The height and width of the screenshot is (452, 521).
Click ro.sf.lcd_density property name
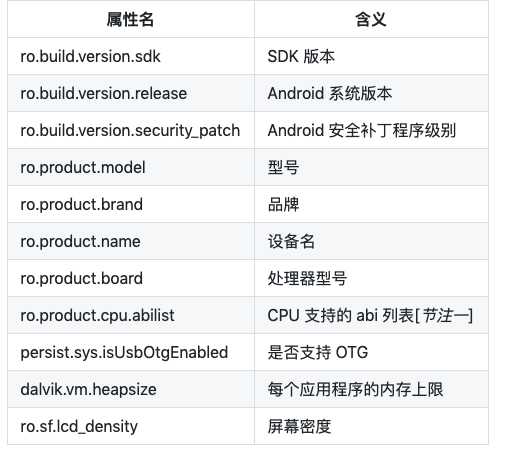79,427
